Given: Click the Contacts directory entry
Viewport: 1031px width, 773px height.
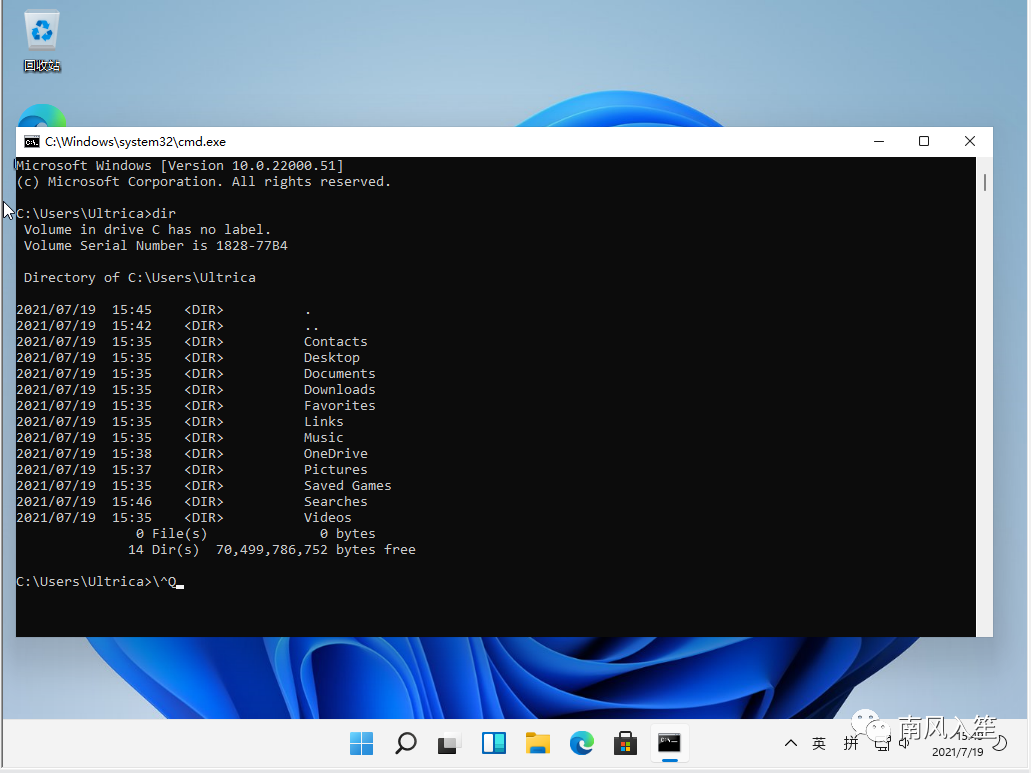Looking at the screenshot, I should click(x=335, y=342).
